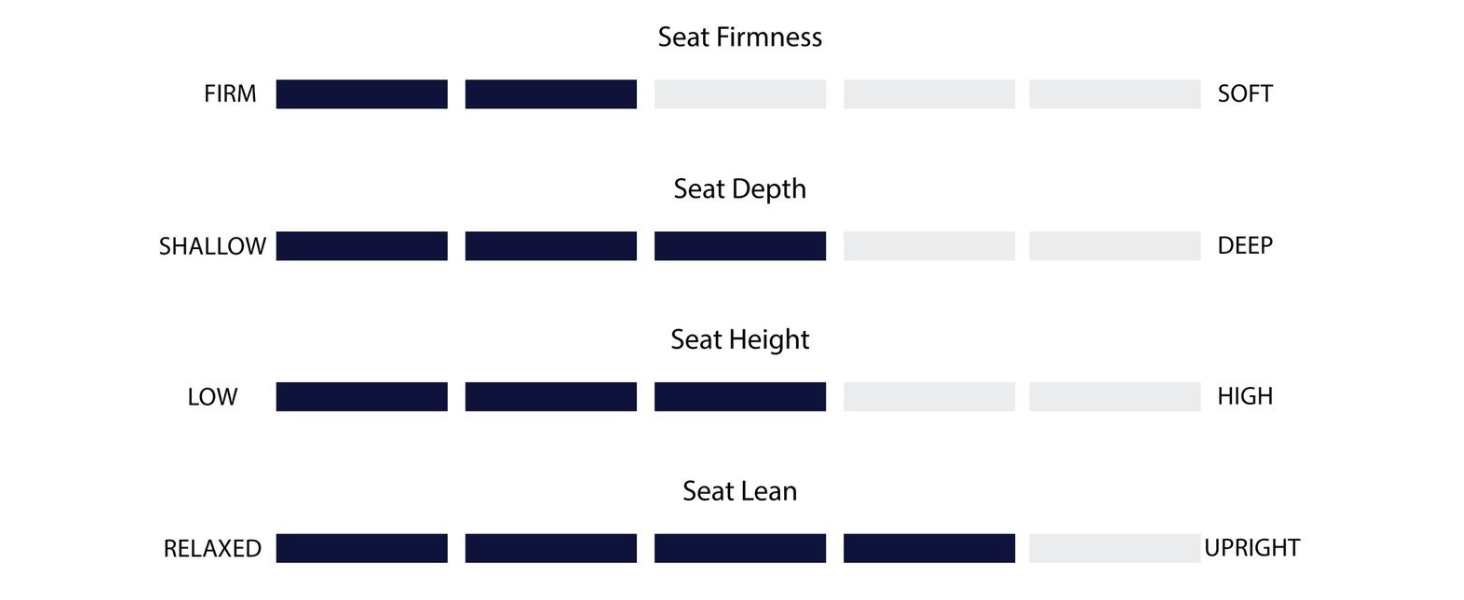Screen dimensions: 1464x600
Task: Click the HIGH label
Action: click(x=1244, y=397)
